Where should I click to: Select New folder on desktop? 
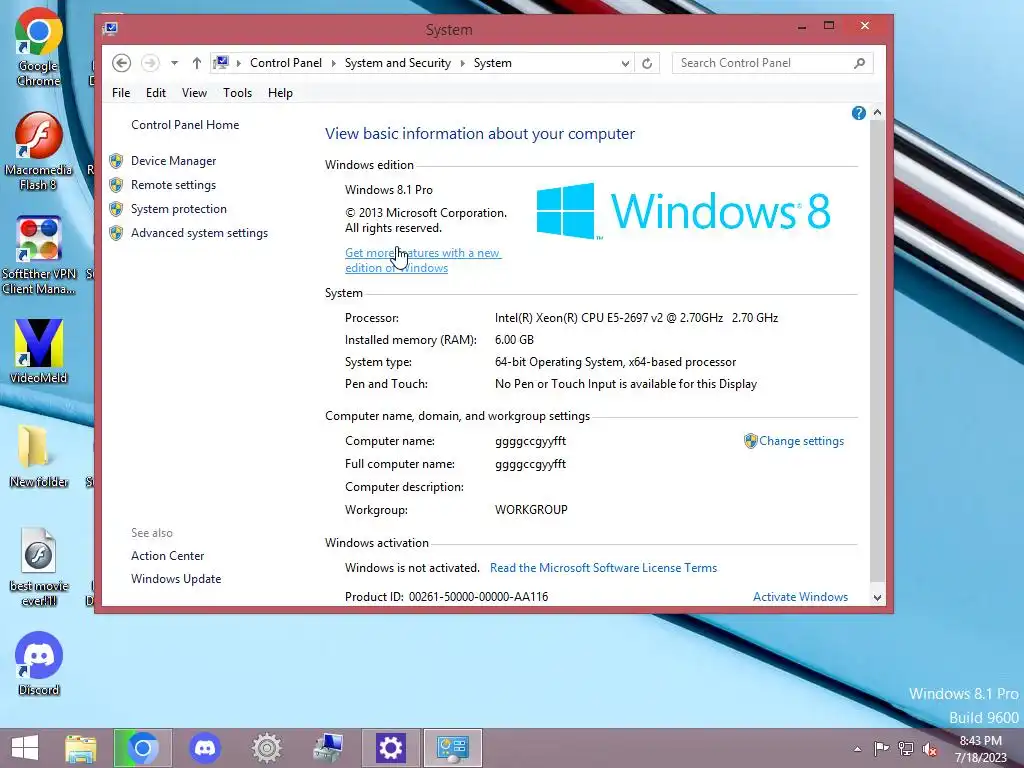(x=39, y=456)
